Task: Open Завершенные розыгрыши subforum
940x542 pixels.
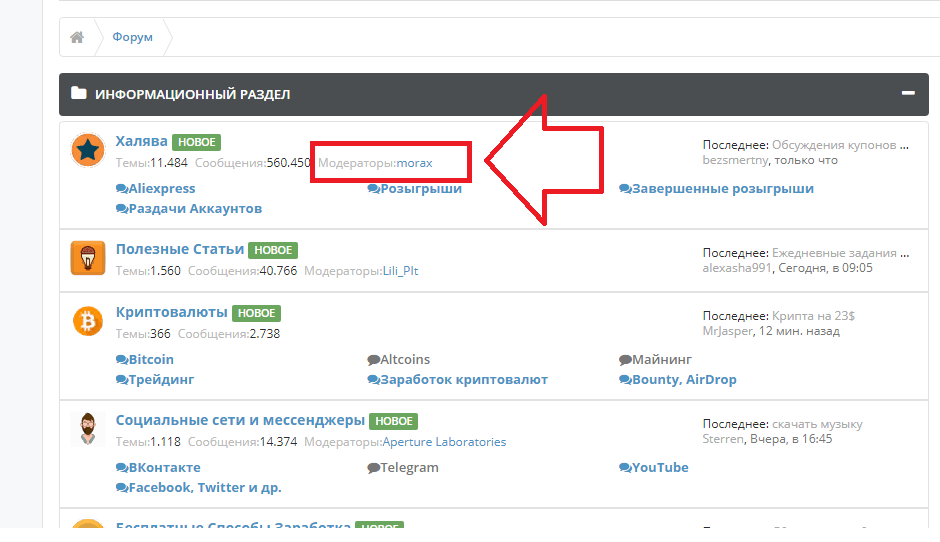Action: point(723,189)
